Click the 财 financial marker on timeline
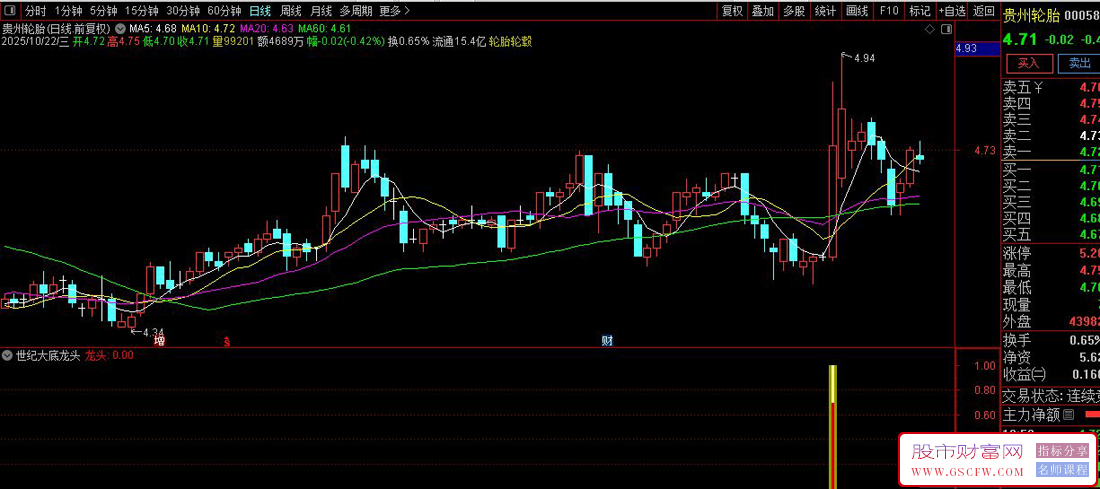Image resolution: width=1100 pixels, height=489 pixels. 607,341
